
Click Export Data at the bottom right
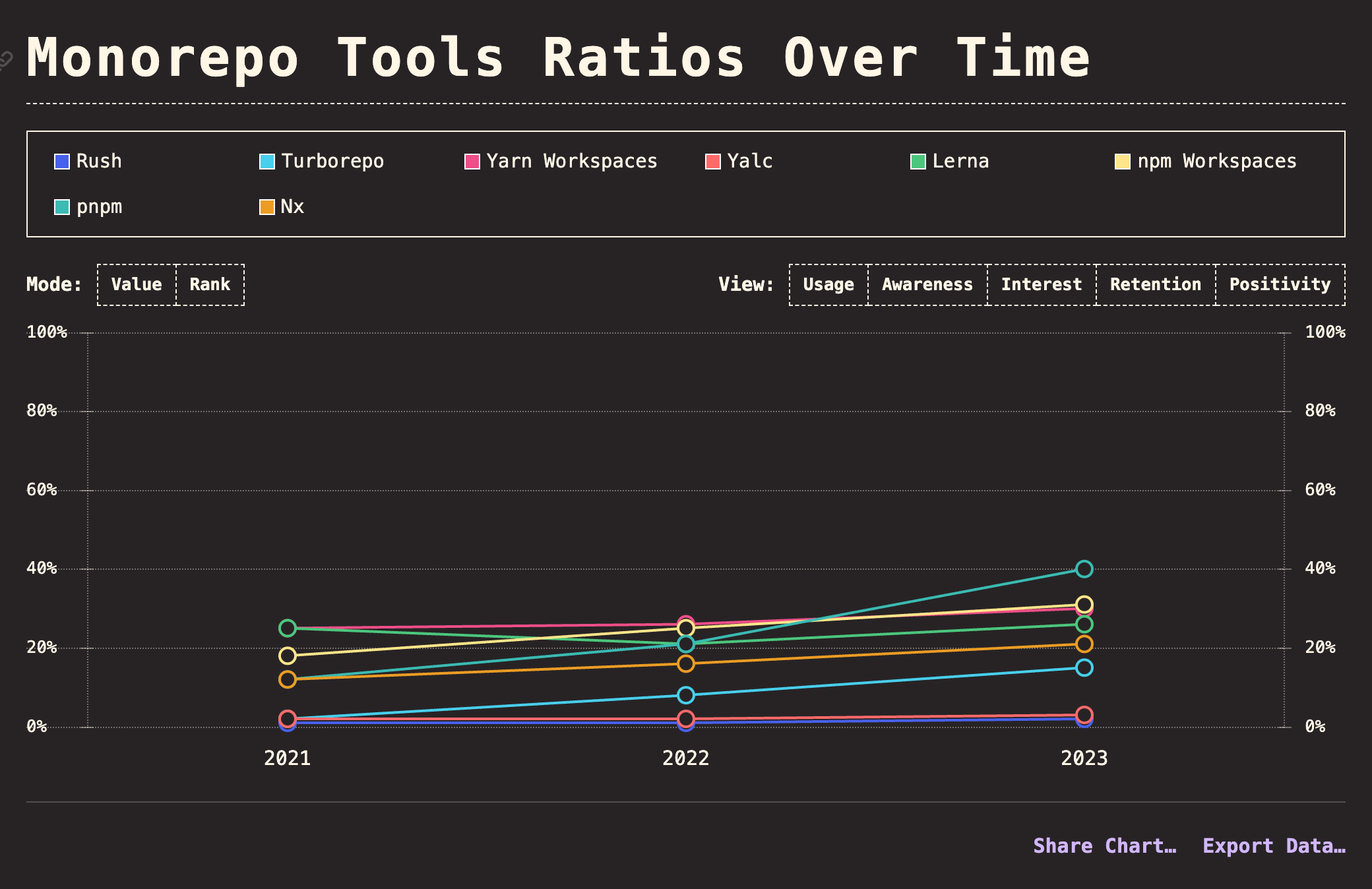[x=1274, y=846]
